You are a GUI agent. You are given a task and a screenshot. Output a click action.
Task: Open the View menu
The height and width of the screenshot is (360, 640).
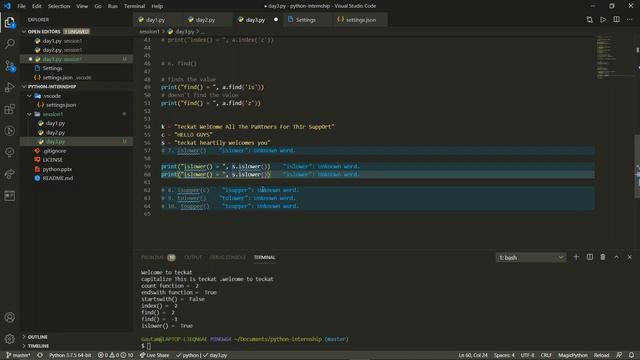[82, 6]
